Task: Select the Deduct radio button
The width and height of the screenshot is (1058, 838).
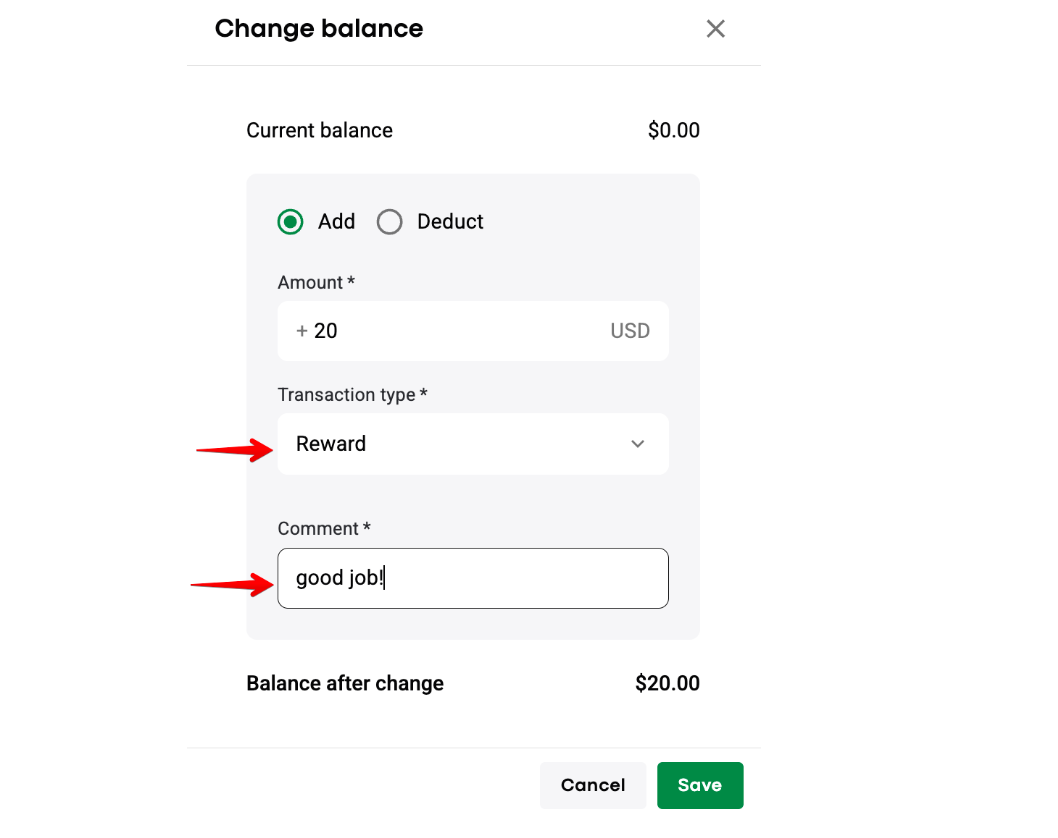Action: tap(390, 222)
